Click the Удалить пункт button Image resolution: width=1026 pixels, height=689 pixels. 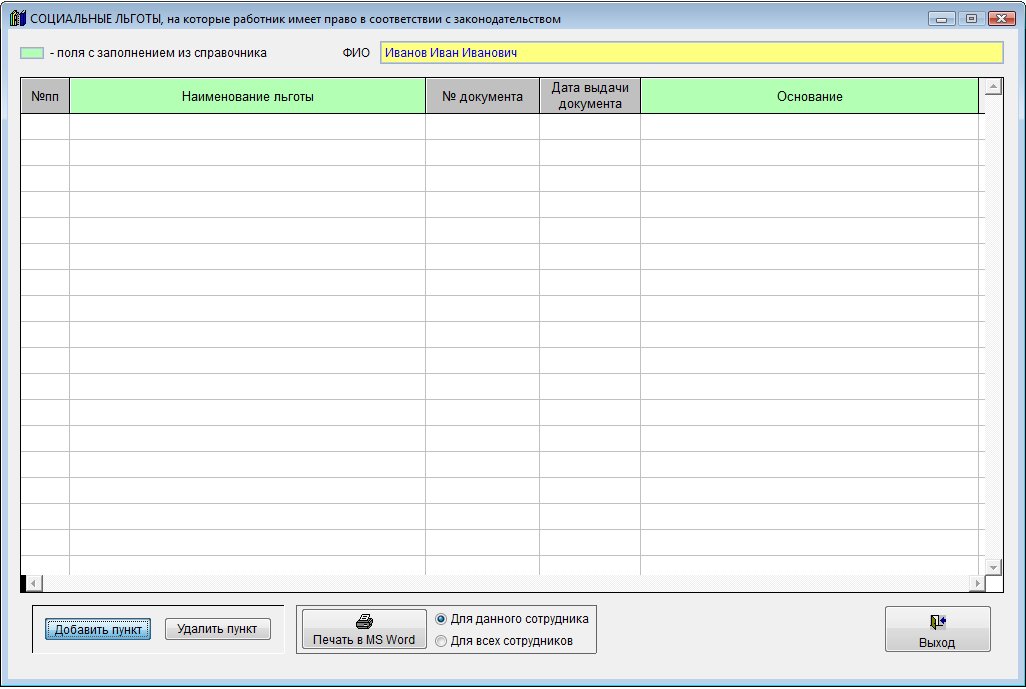(x=217, y=629)
